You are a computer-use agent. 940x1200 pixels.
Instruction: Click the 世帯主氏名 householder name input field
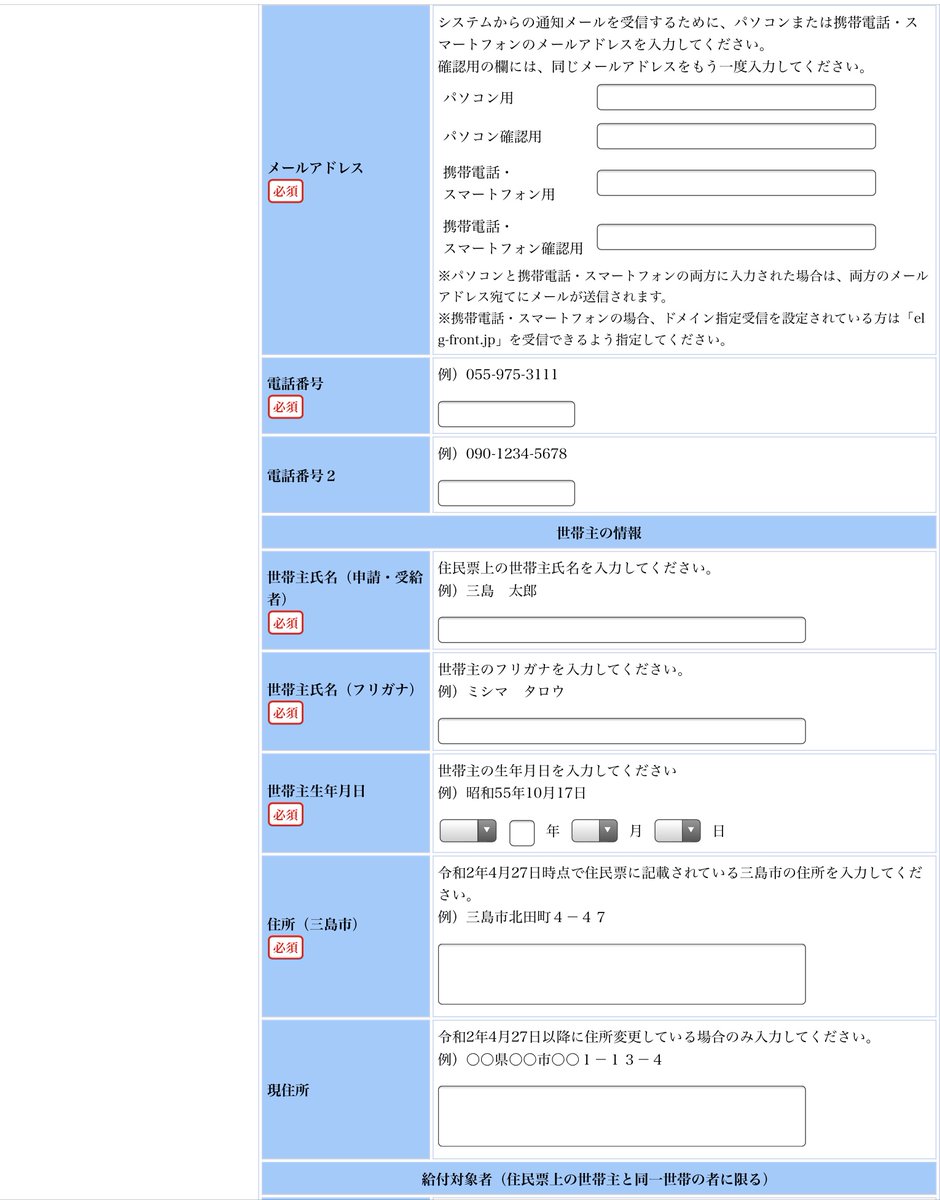620,630
